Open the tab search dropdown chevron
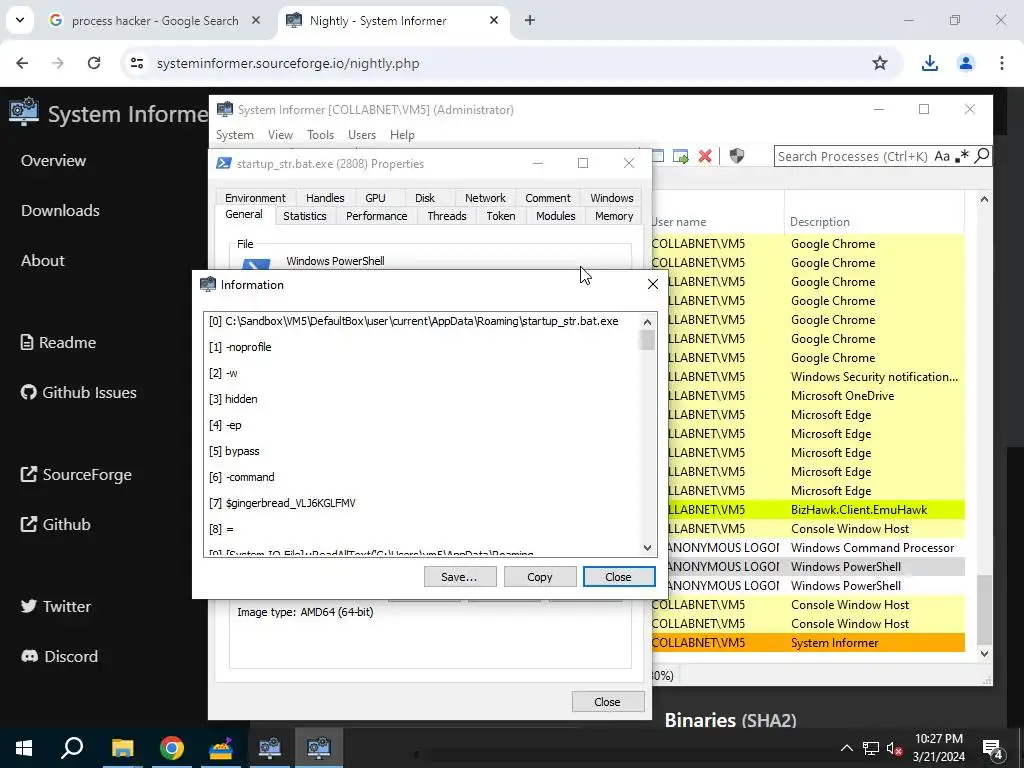This screenshot has height=768, width=1024. 20,20
